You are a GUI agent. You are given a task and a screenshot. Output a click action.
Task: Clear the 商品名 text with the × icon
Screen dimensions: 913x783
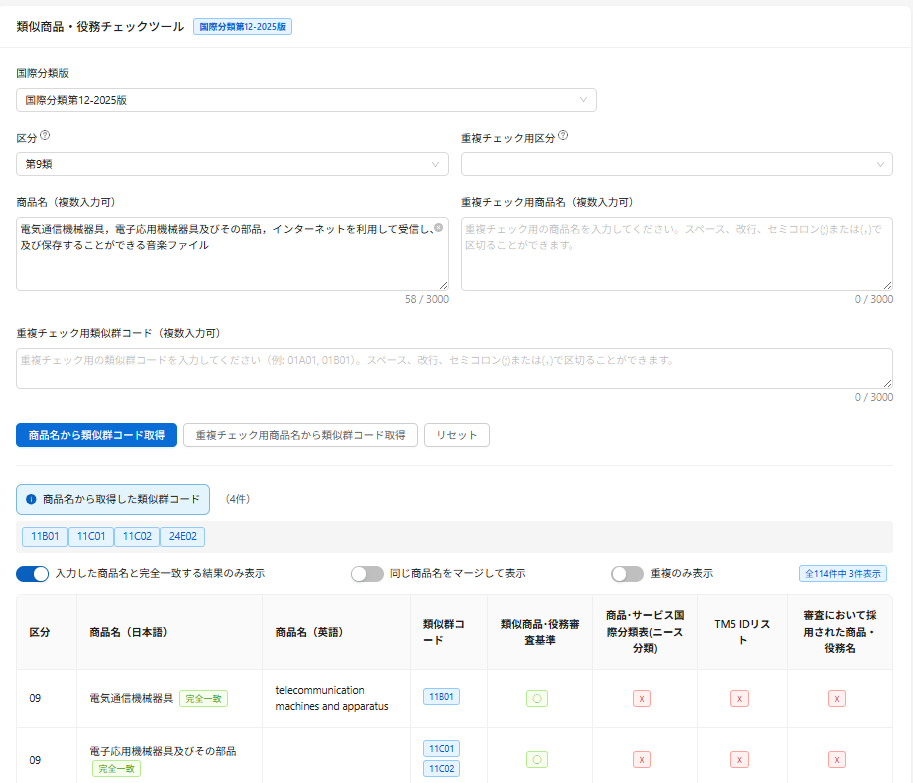pyautogui.click(x=437, y=227)
